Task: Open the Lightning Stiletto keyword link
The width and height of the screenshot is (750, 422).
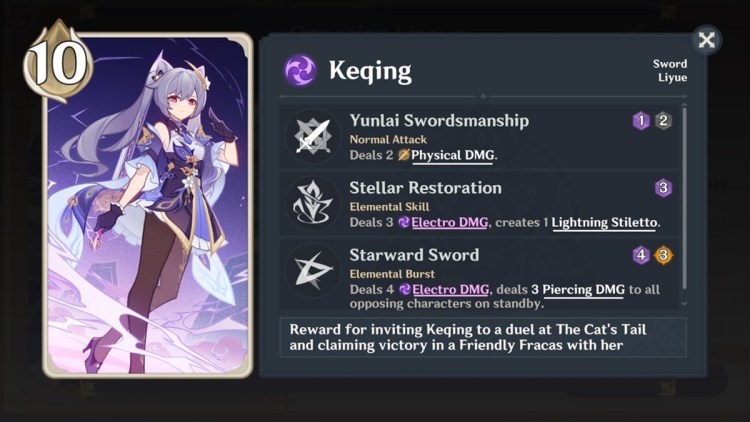Action: point(604,223)
